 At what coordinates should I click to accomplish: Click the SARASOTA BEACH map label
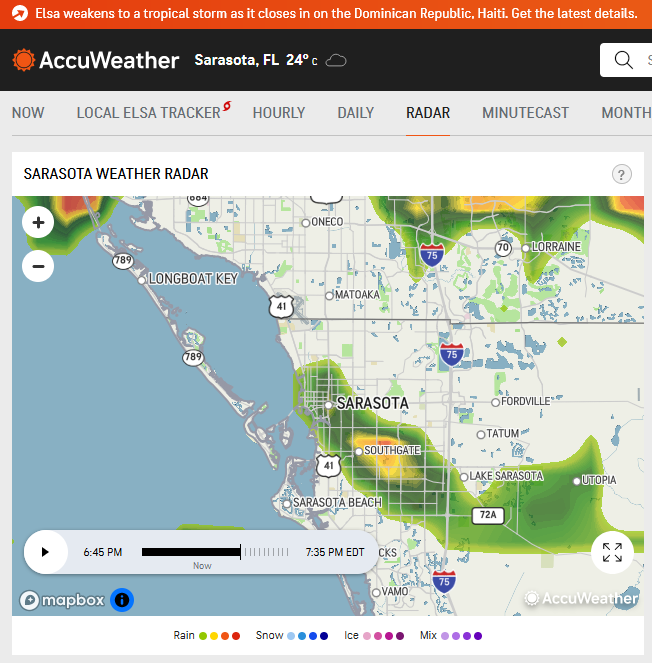pyautogui.click(x=337, y=502)
